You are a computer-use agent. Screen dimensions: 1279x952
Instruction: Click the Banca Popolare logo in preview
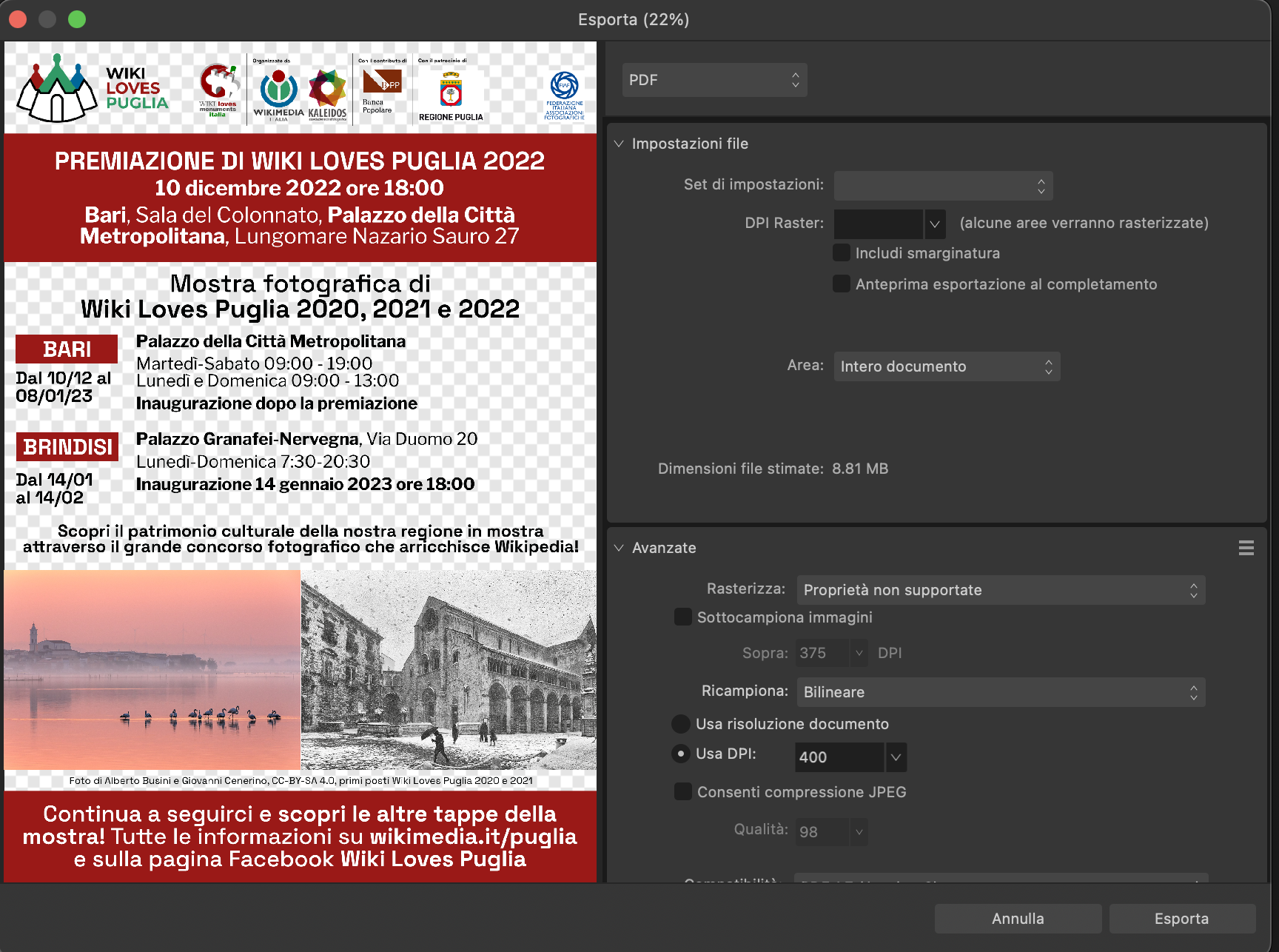click(x=381, y=90)
